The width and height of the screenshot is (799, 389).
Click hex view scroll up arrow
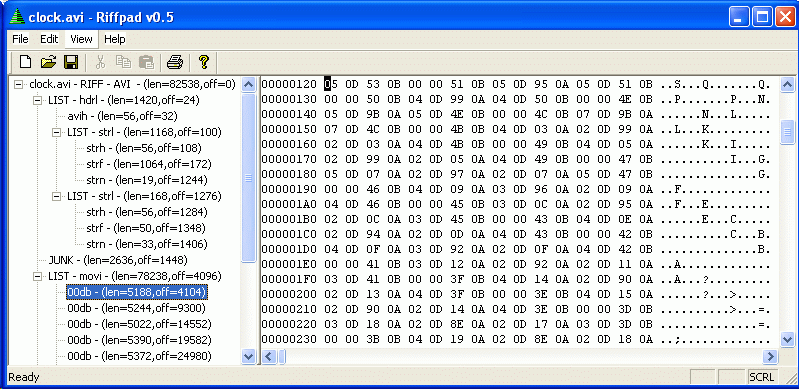787,85
